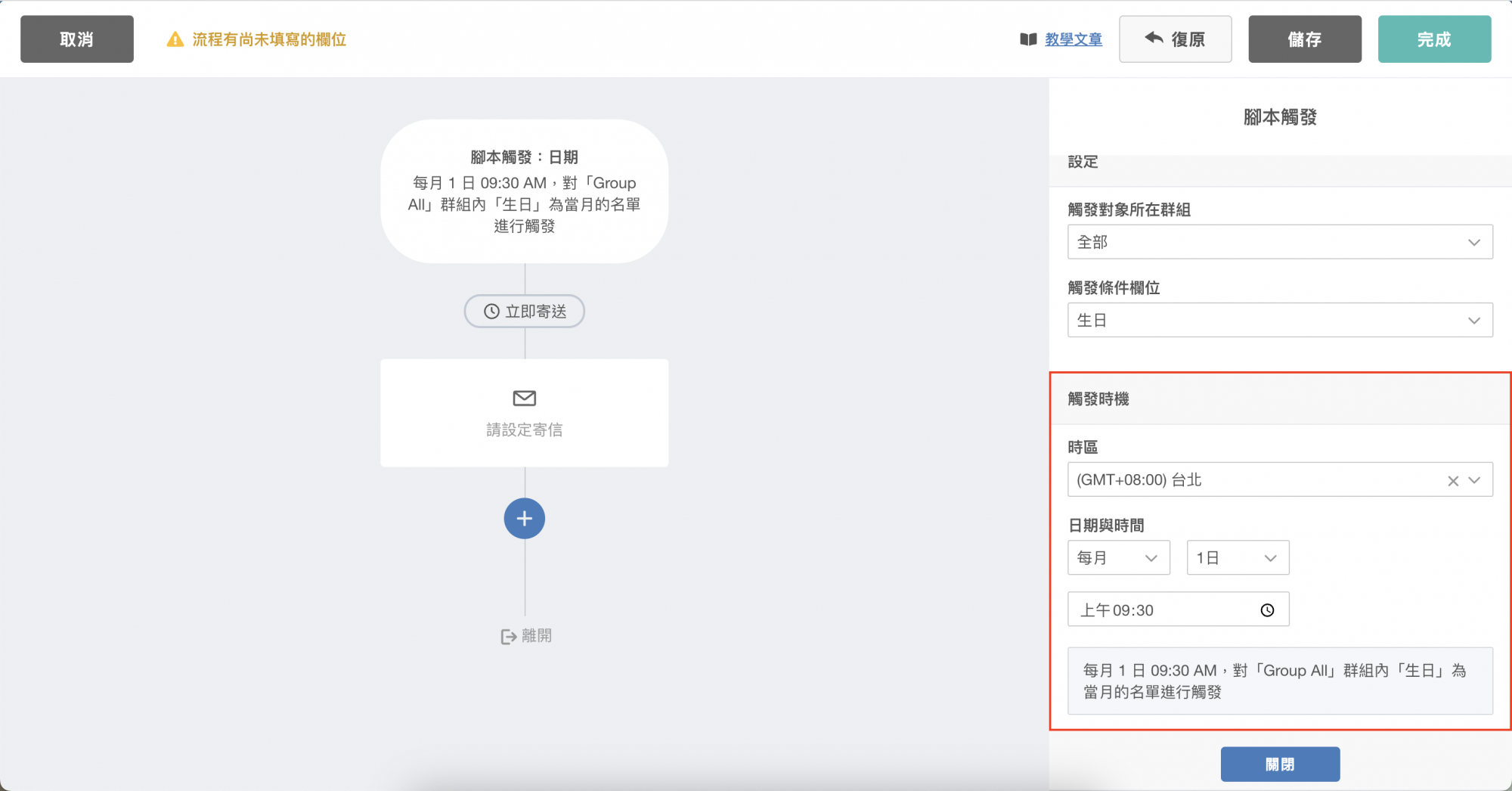Add a step with blue plus button
Screen dimensions: 1512x791
(525, 519)
